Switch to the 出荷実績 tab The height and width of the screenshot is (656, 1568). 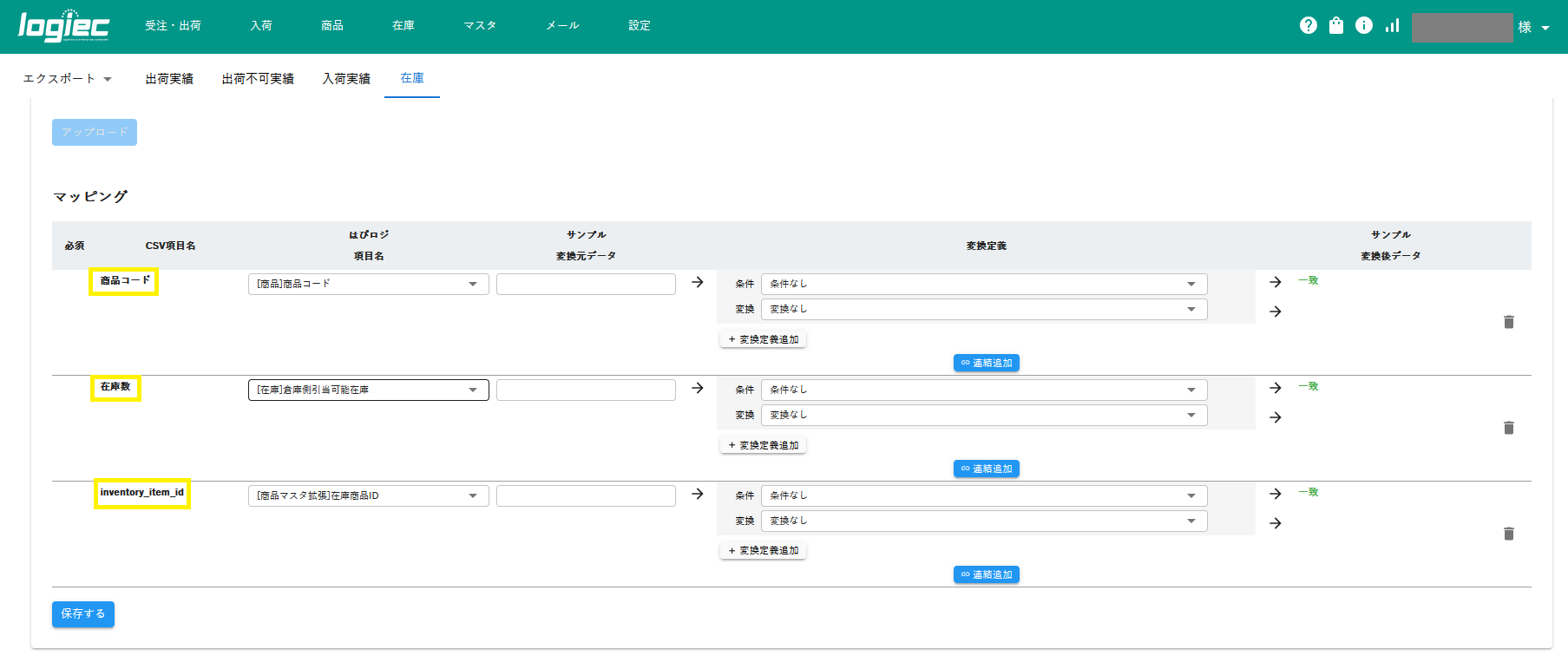coord(169,79)
